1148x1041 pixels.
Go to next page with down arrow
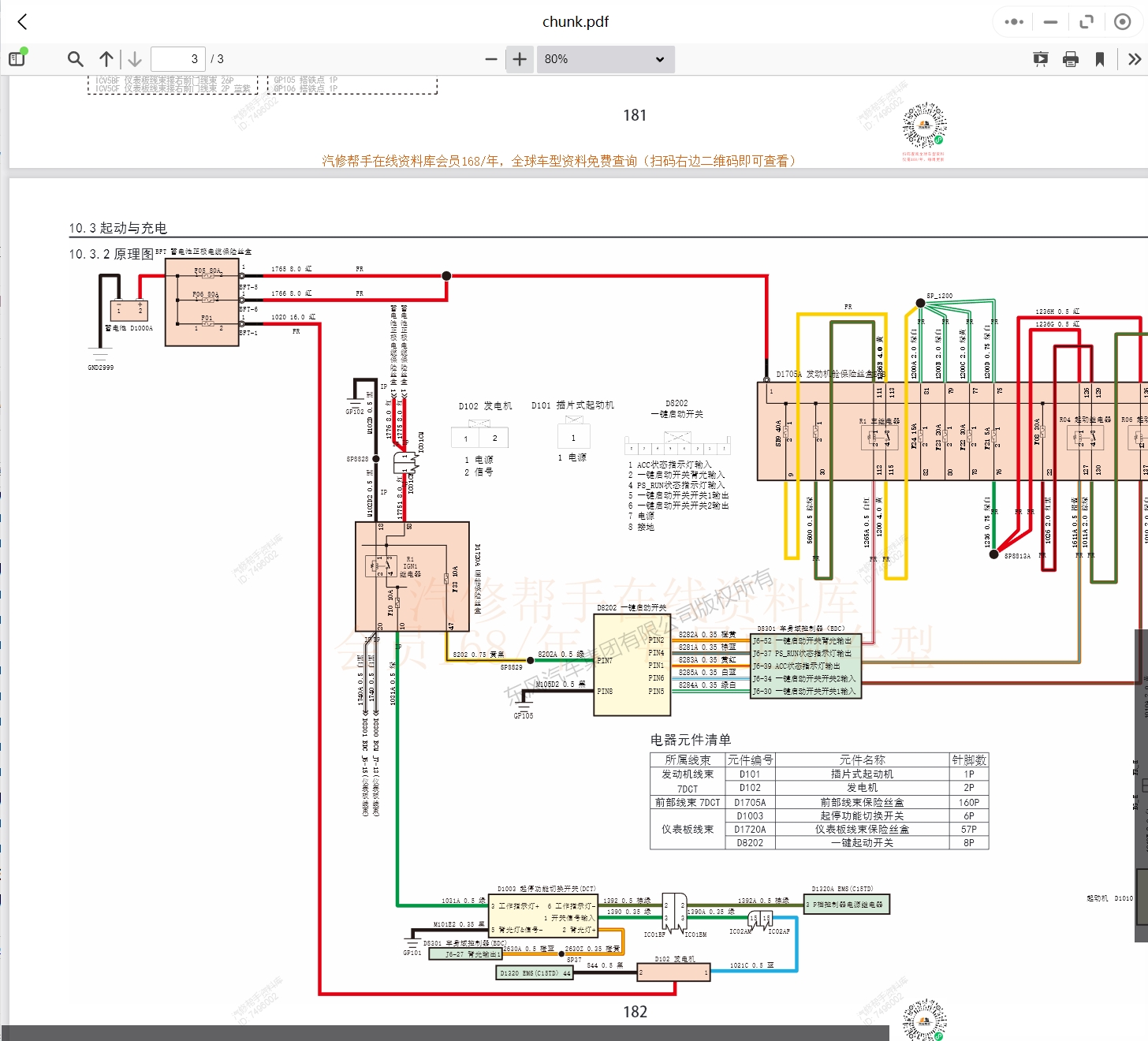pyautogui.click(x=135, y=59)
